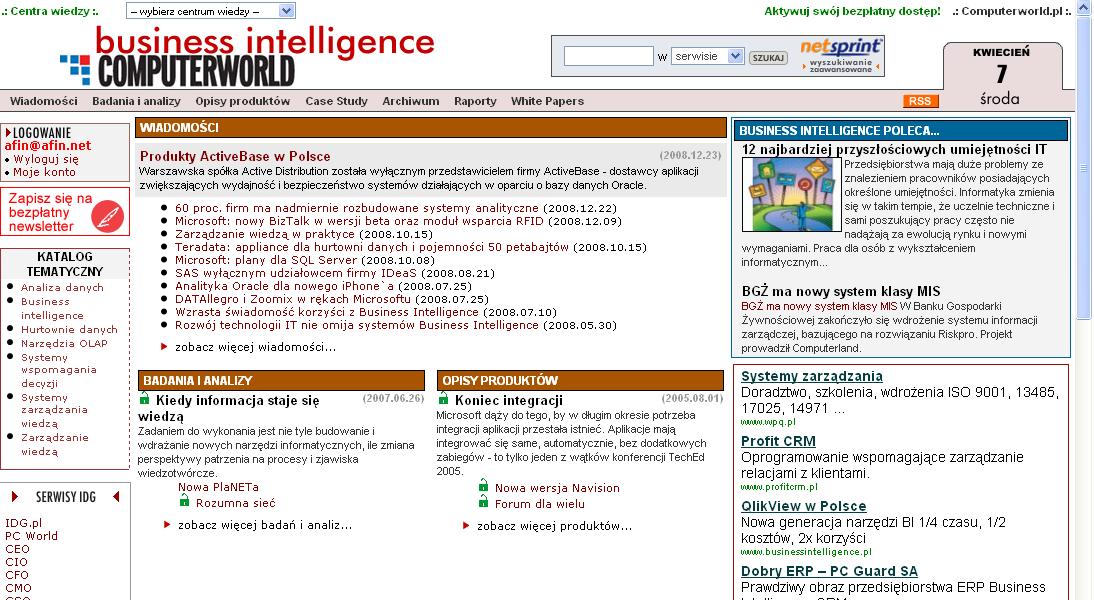This screenshot has height=600, width=1094.
Task: Click the page vertical scrollbar
Action: tap(1084, 167)
